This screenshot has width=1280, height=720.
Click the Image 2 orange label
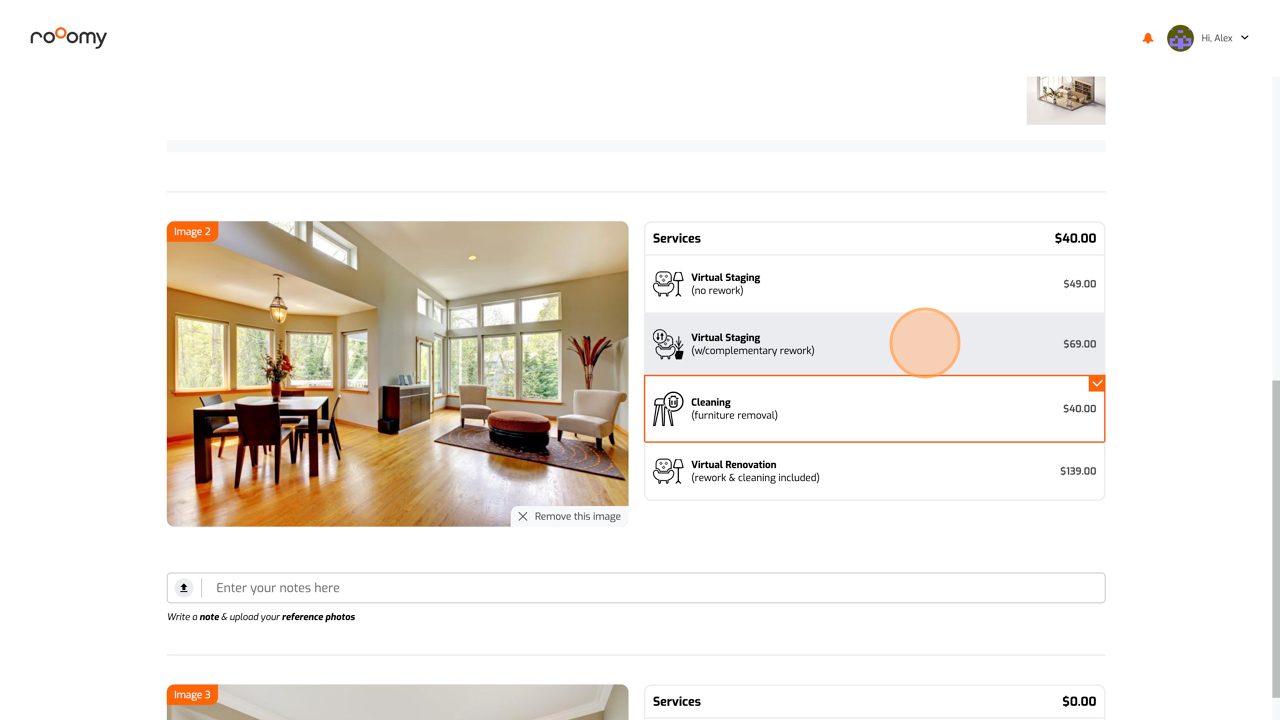pyautogui.click(x=192, y=232)
